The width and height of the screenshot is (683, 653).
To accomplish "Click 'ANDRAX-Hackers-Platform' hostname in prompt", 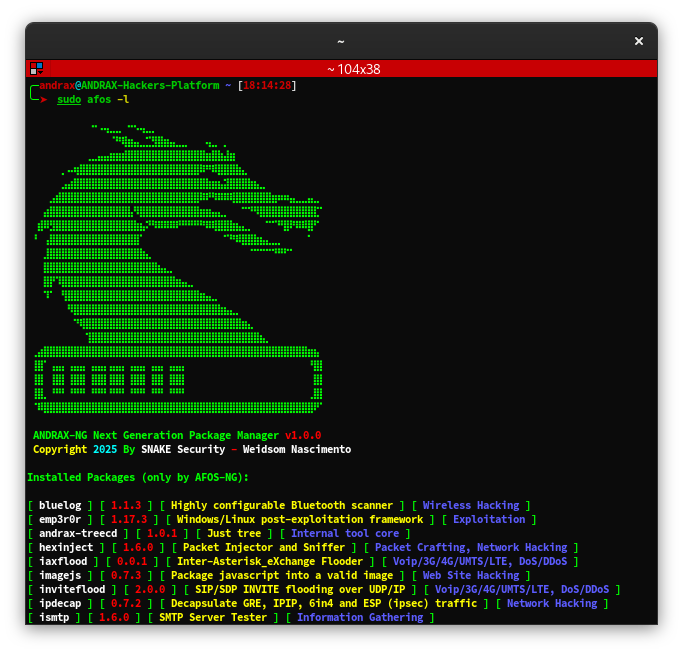I will [150, 85].
